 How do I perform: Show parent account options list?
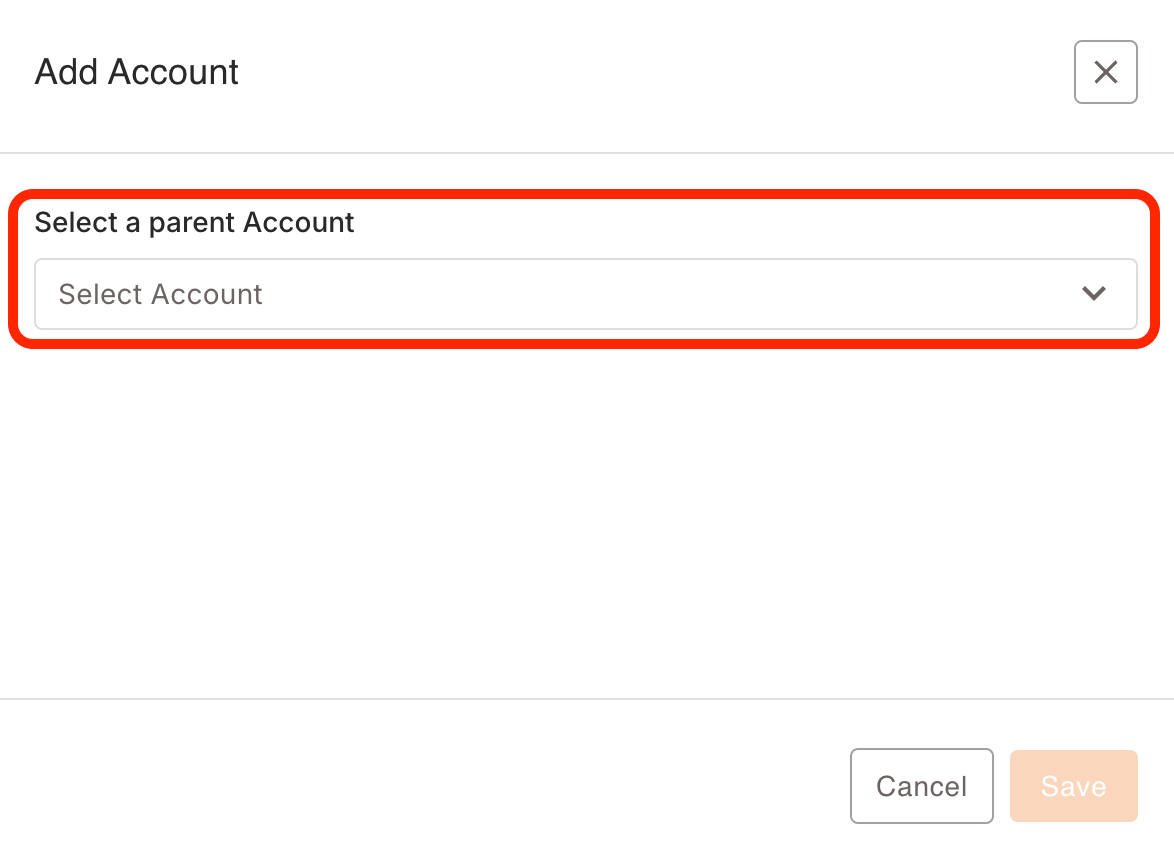(x=586, y=293)
